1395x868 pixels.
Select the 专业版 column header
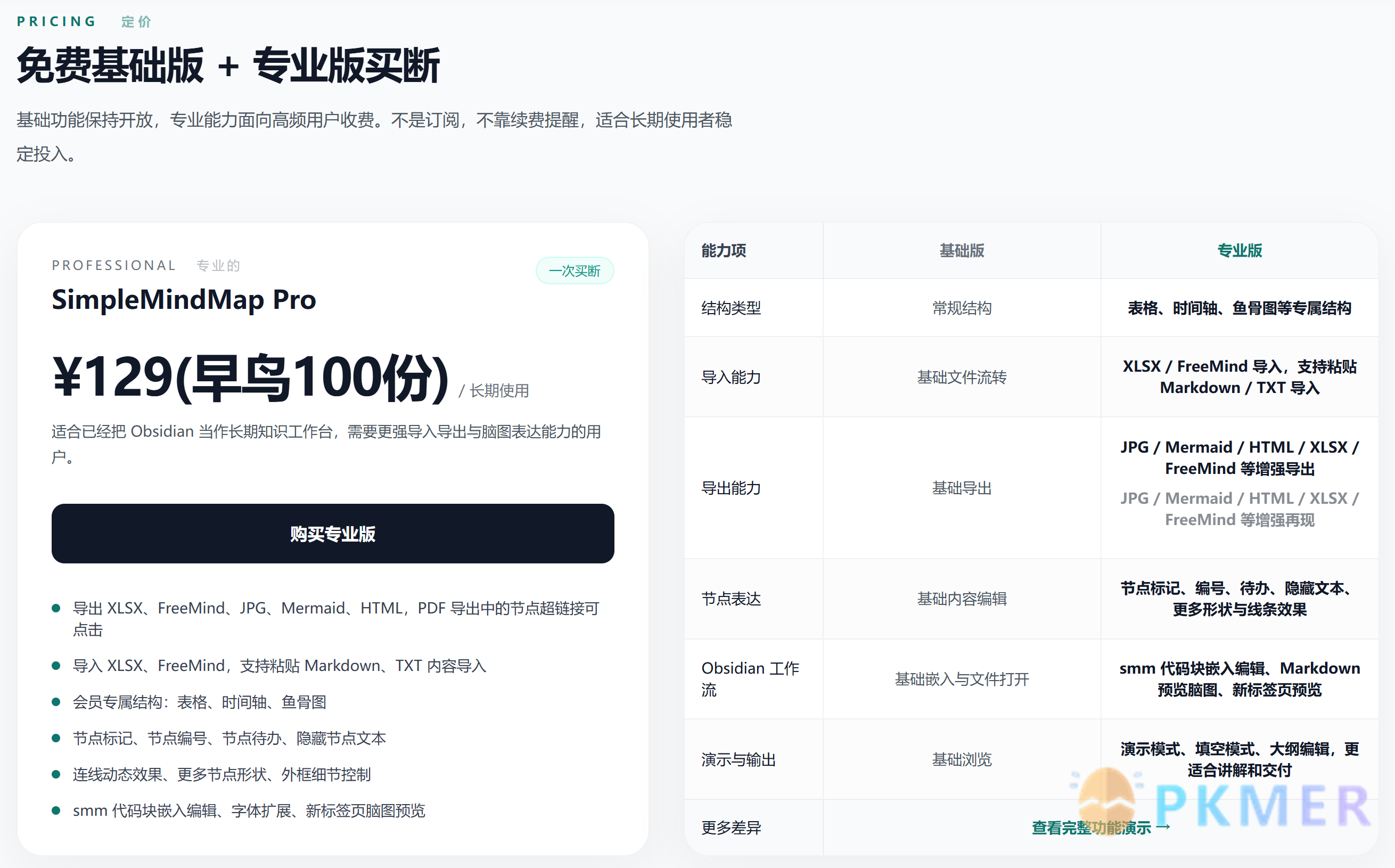1240,250
